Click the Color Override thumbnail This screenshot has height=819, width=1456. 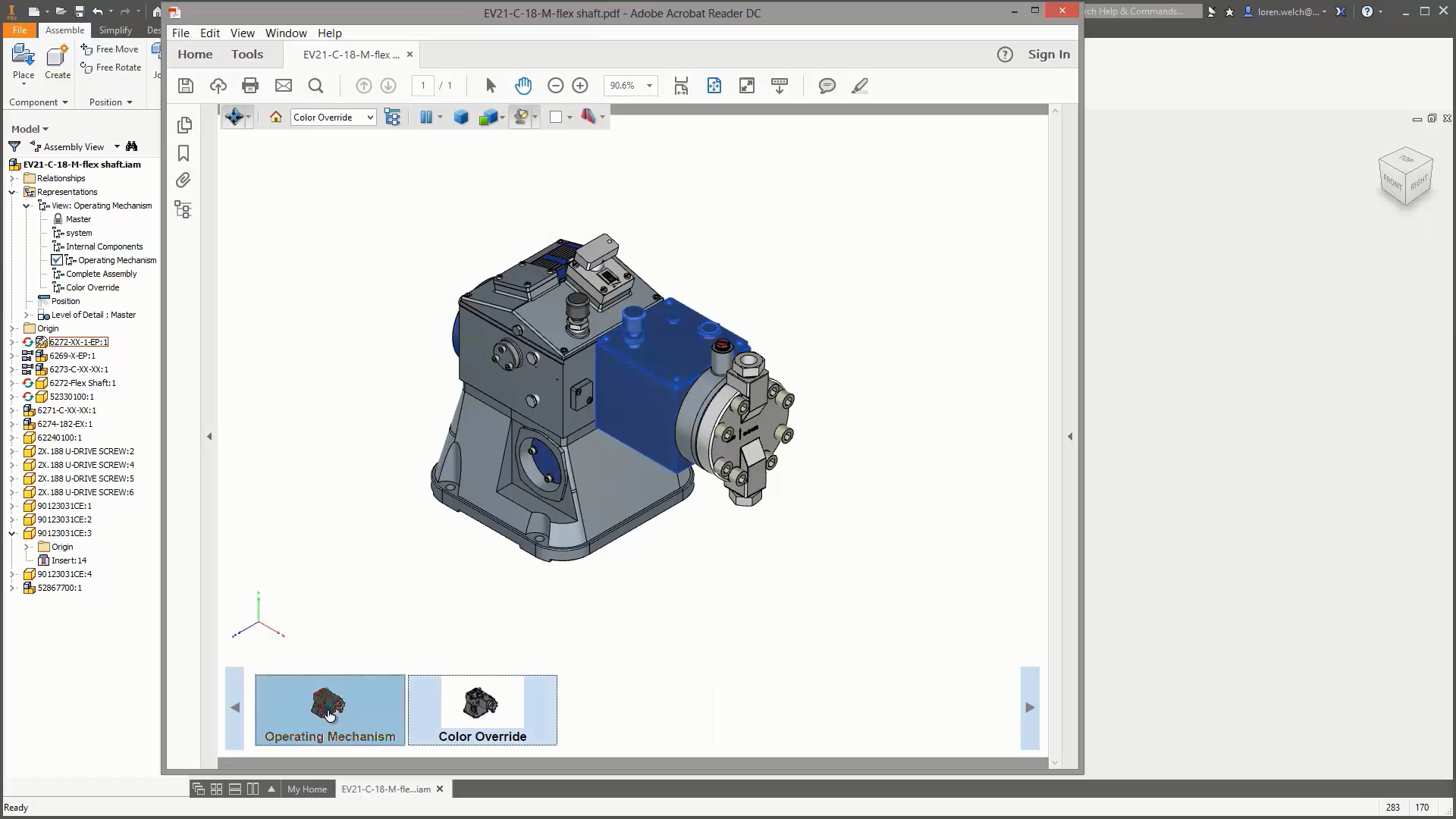483,708
